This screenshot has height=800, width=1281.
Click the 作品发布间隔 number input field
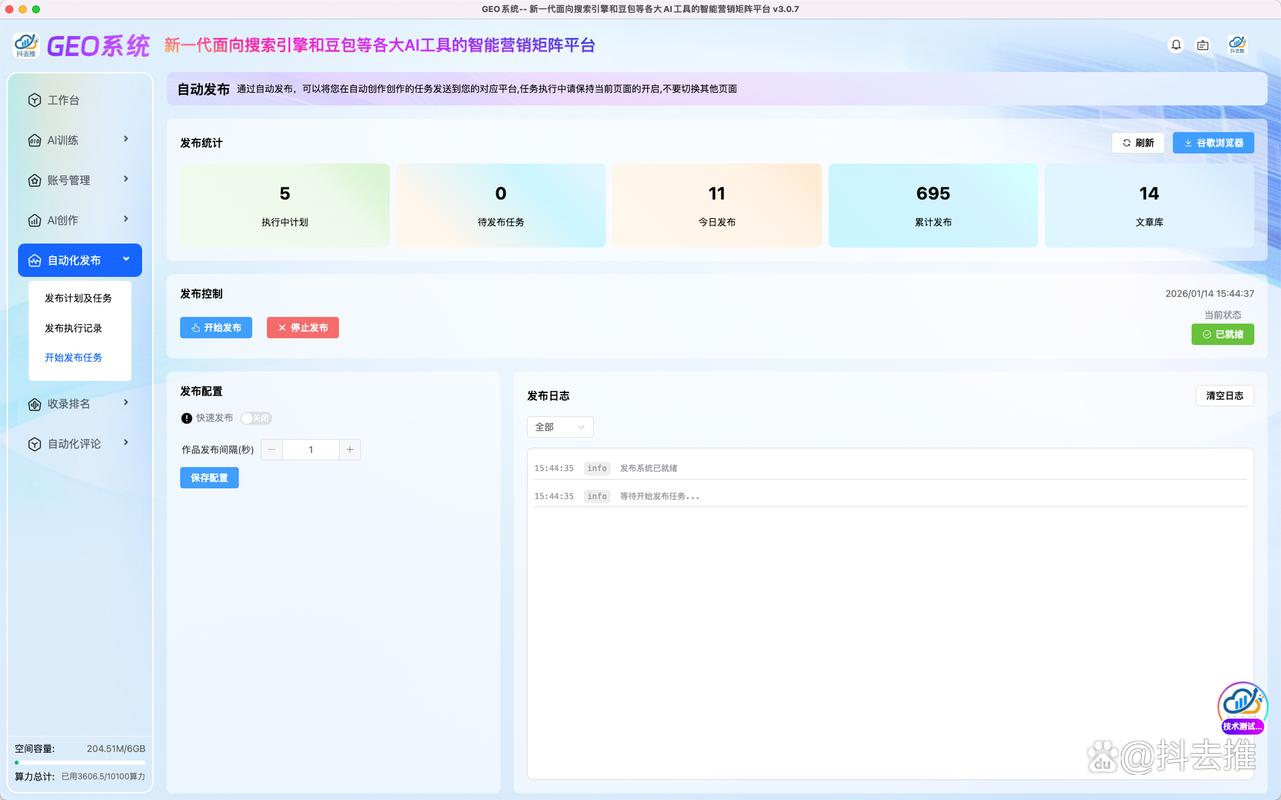[x=311, y=450]
